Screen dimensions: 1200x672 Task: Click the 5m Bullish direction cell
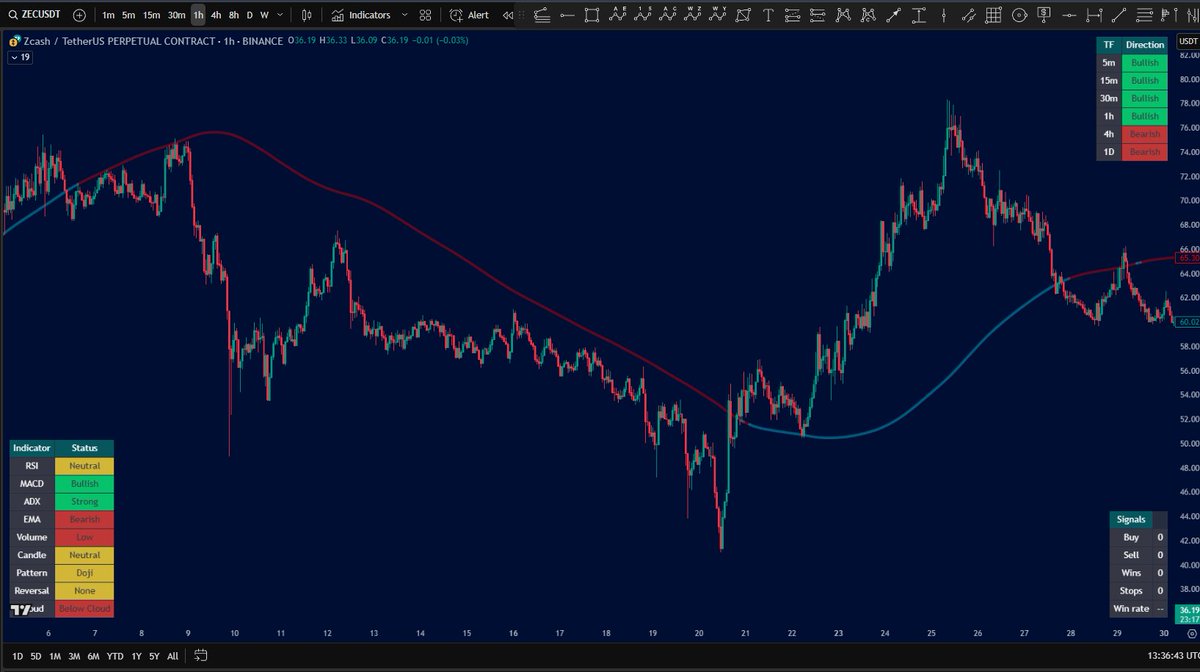coord(1145,63)
